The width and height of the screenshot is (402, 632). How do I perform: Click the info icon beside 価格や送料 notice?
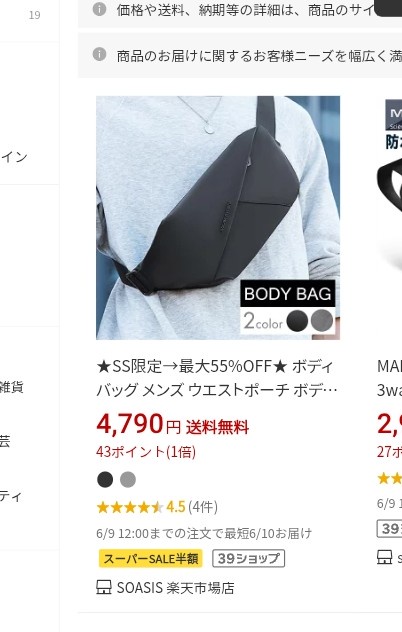point(99,9)
